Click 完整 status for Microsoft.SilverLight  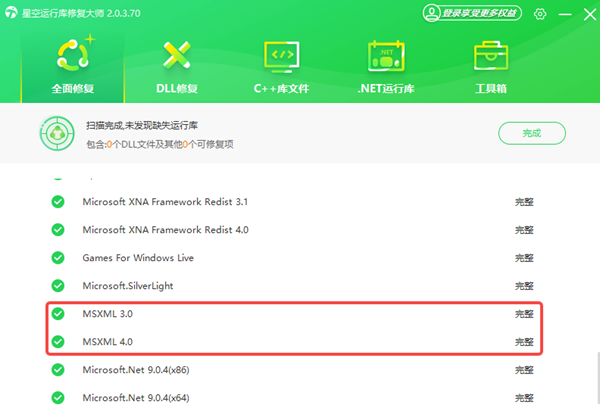[x=524, y=286]
